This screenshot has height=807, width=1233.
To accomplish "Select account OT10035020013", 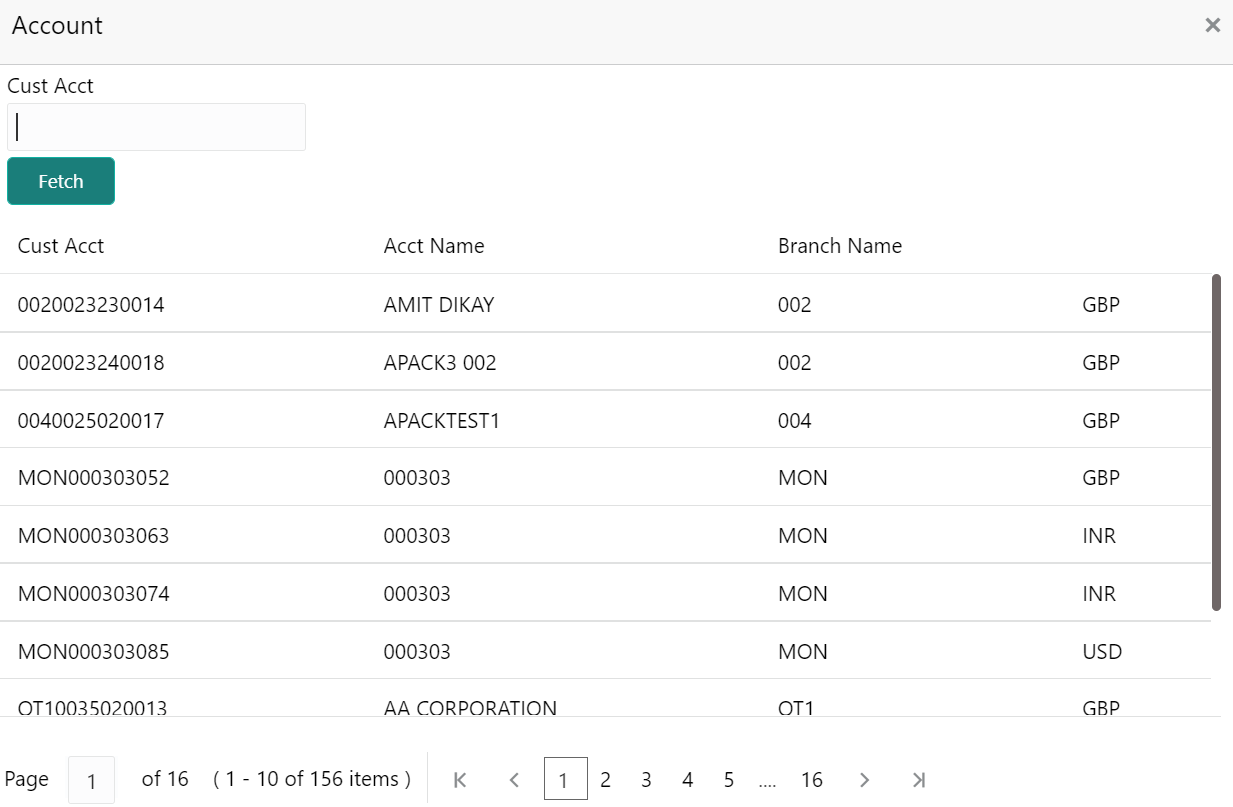I will [x=92, y=708].
